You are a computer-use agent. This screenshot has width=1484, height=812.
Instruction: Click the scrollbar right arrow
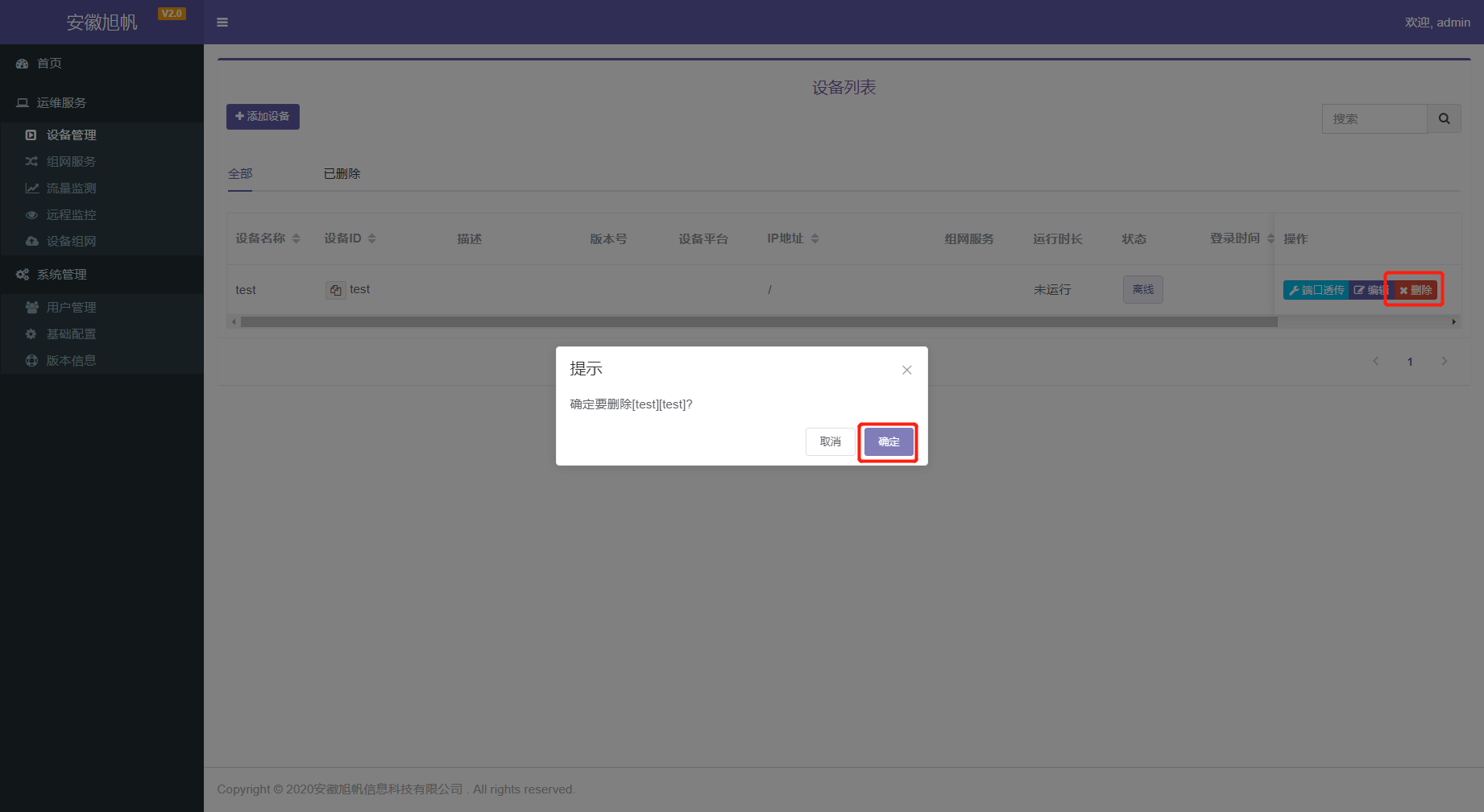click(1454, 321)
